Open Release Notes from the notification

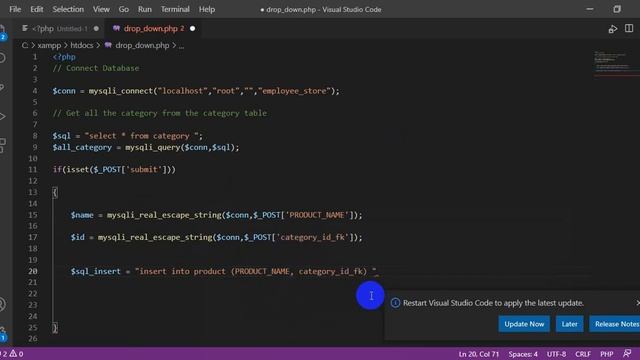click(615, 324)
